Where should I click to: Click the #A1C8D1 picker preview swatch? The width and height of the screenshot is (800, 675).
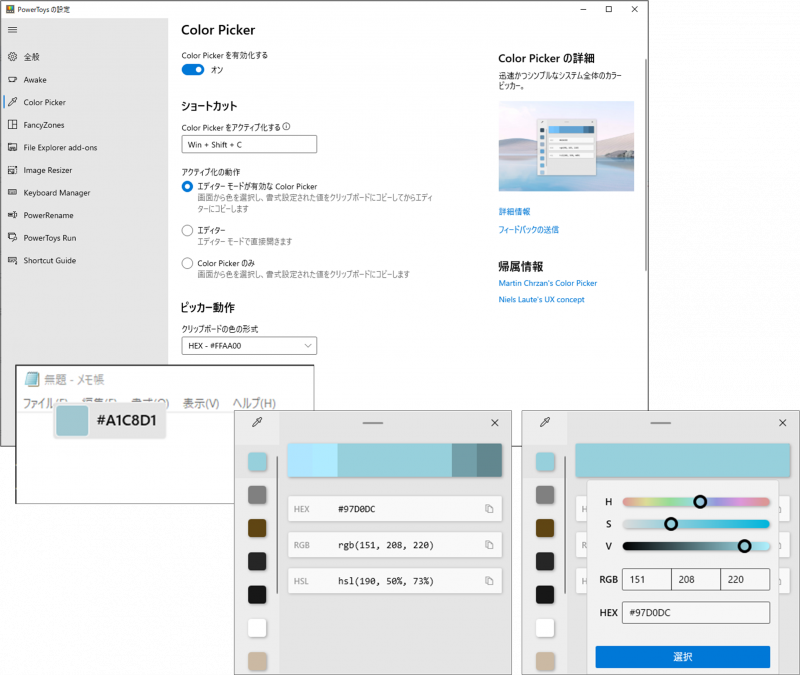pyautogui.click(x=72, y=421)
